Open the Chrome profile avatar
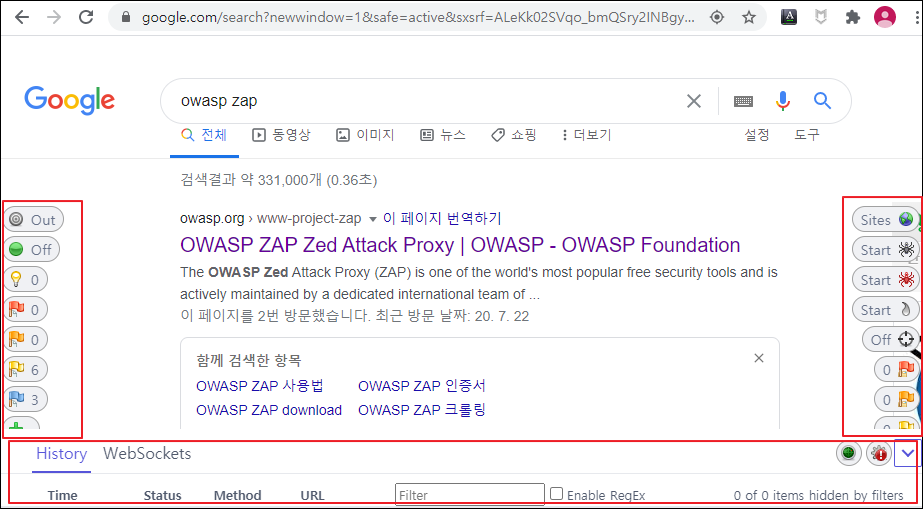 tap(885, 17)
